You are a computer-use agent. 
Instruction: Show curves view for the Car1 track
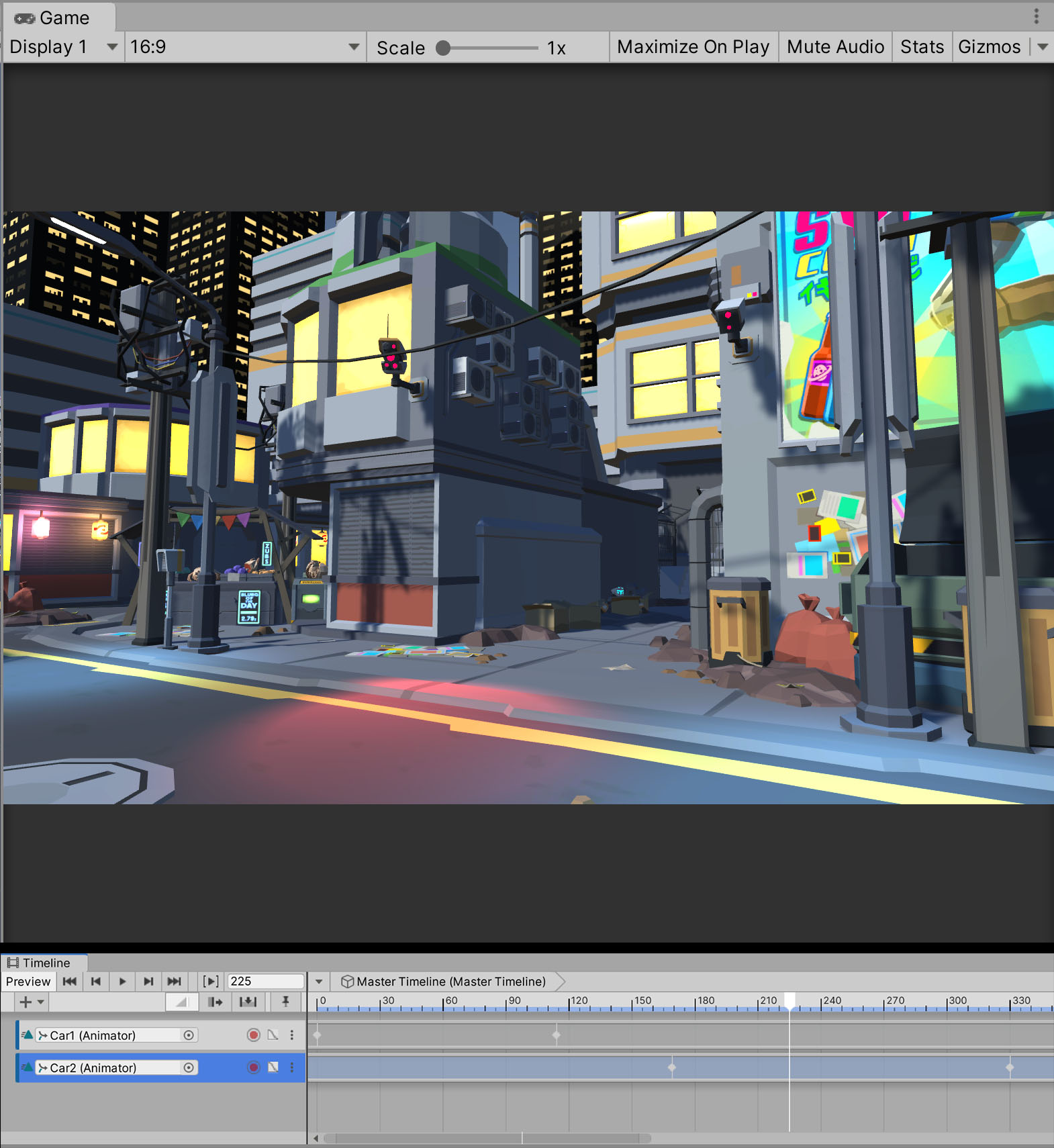coord(273,1035)
